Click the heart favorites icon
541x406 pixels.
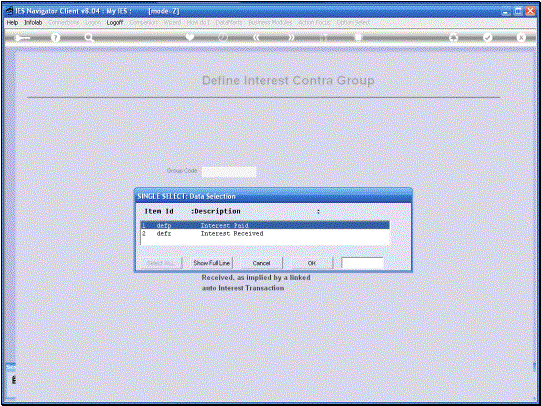click(x=190, y=37)
